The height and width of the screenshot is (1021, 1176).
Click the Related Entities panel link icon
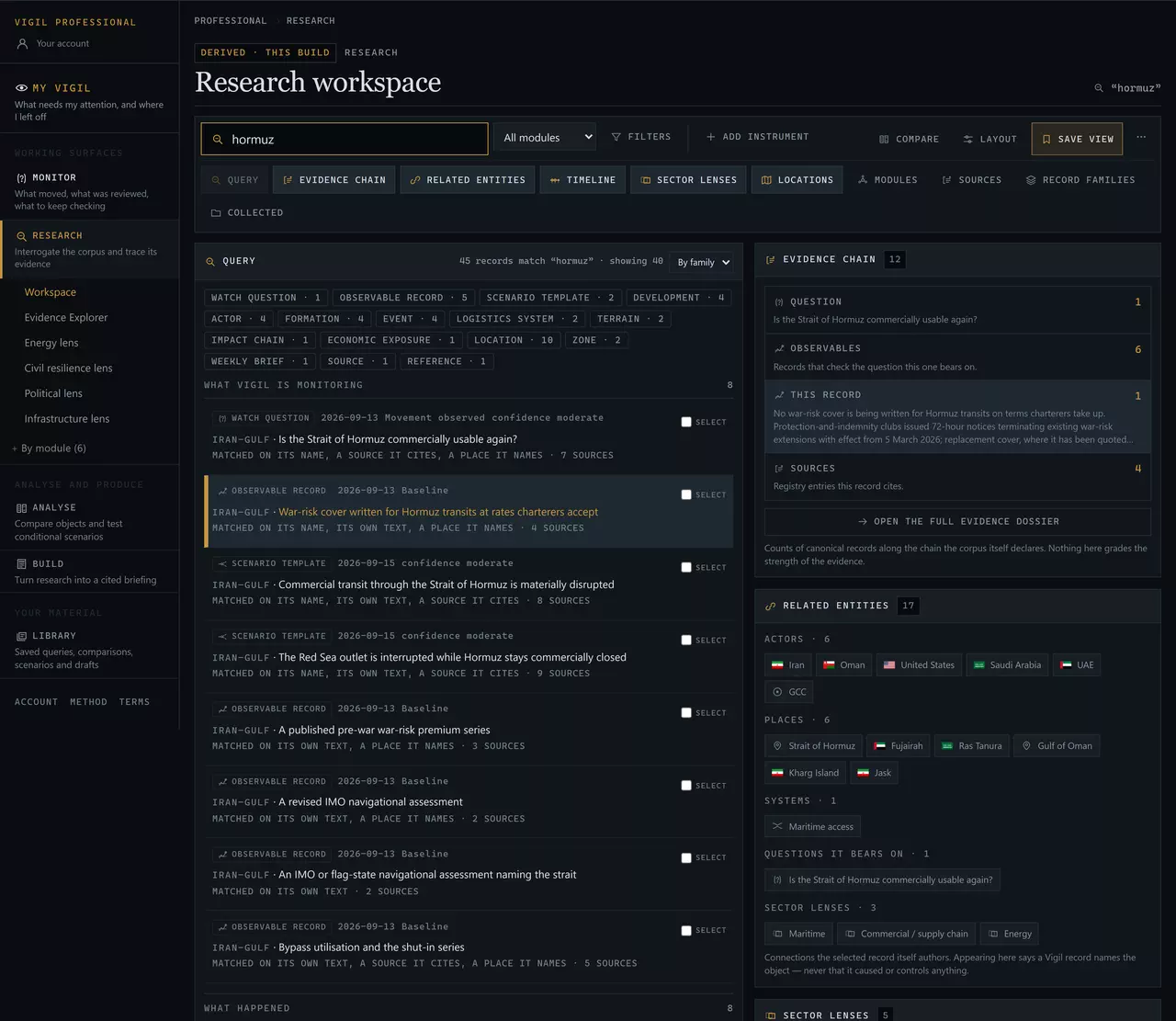point(770,607)
